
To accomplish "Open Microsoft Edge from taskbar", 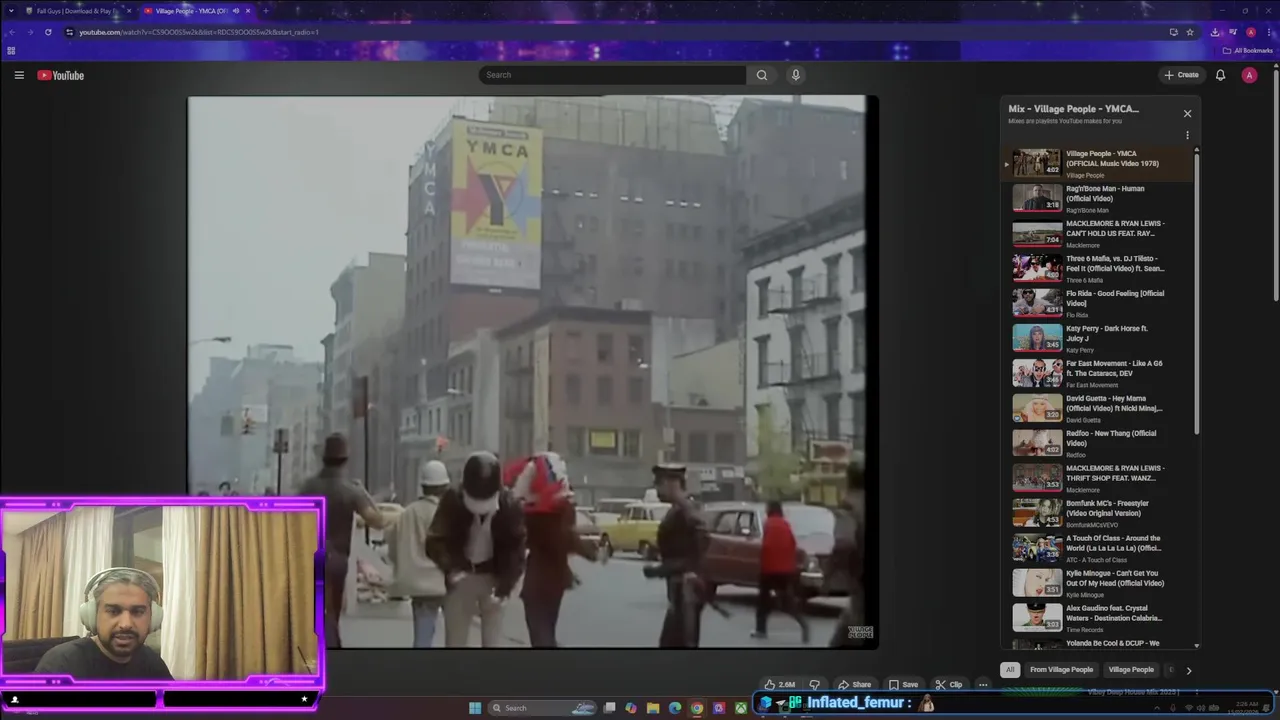I will click(x=675, y=708).
